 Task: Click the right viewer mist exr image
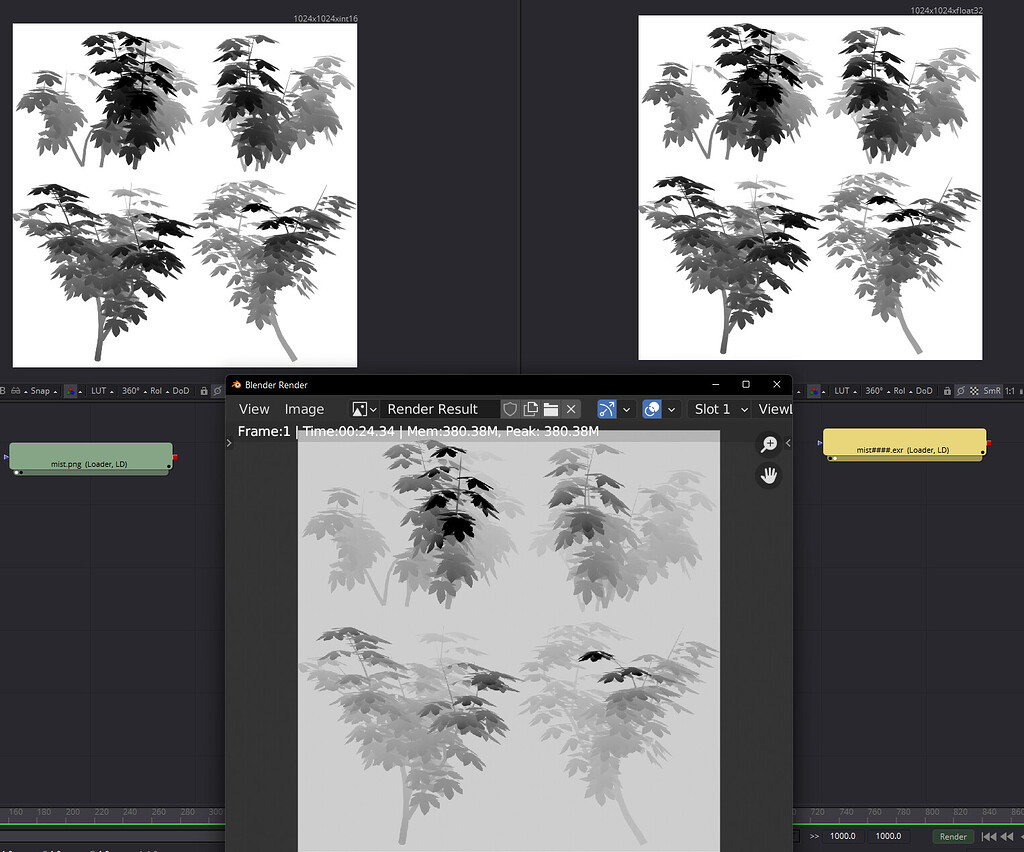(x=810, y=187)
